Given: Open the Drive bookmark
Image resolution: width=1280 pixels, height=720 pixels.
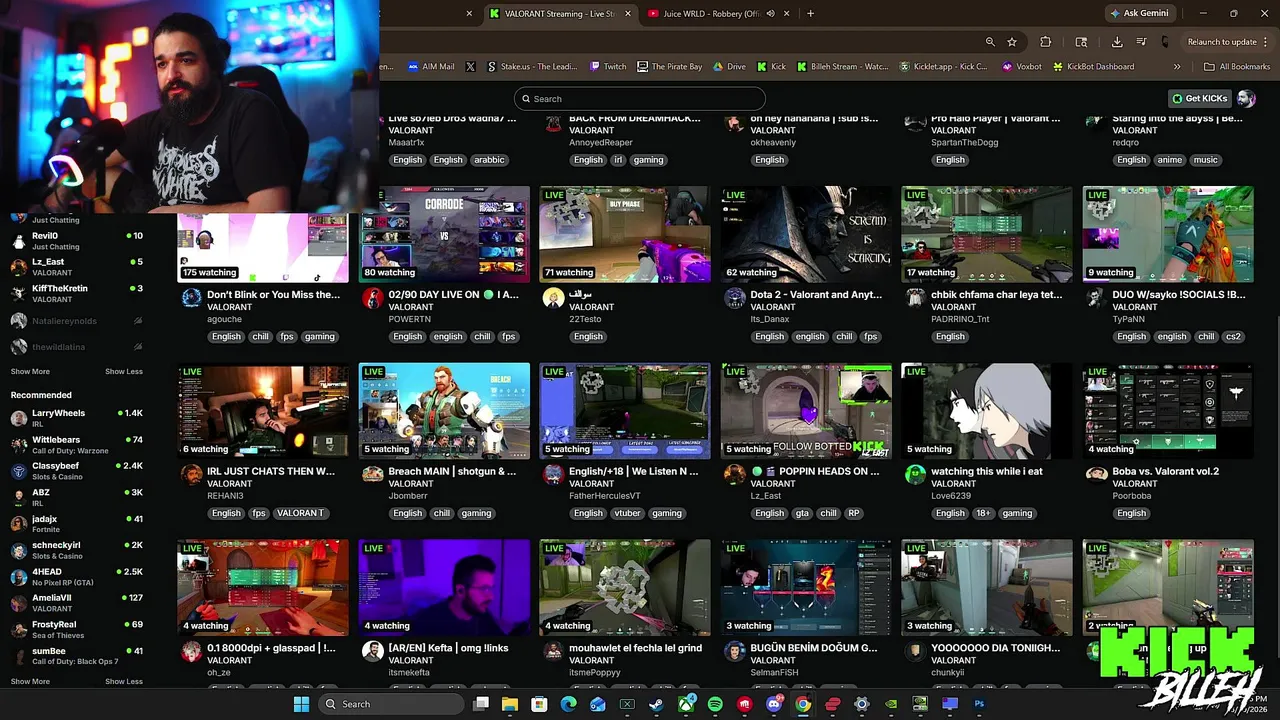Looking at the screenshot, I should (729, 67).
